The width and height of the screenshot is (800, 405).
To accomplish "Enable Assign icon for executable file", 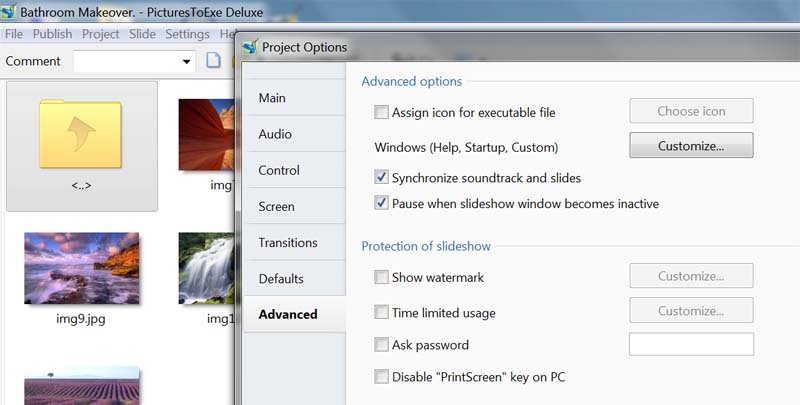I will click(381, 112).
